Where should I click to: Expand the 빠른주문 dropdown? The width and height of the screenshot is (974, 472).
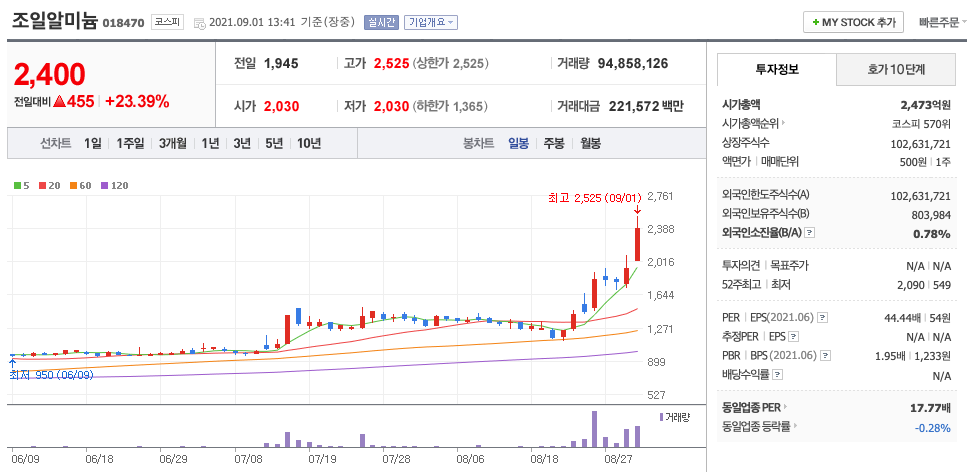click(943, 23)
